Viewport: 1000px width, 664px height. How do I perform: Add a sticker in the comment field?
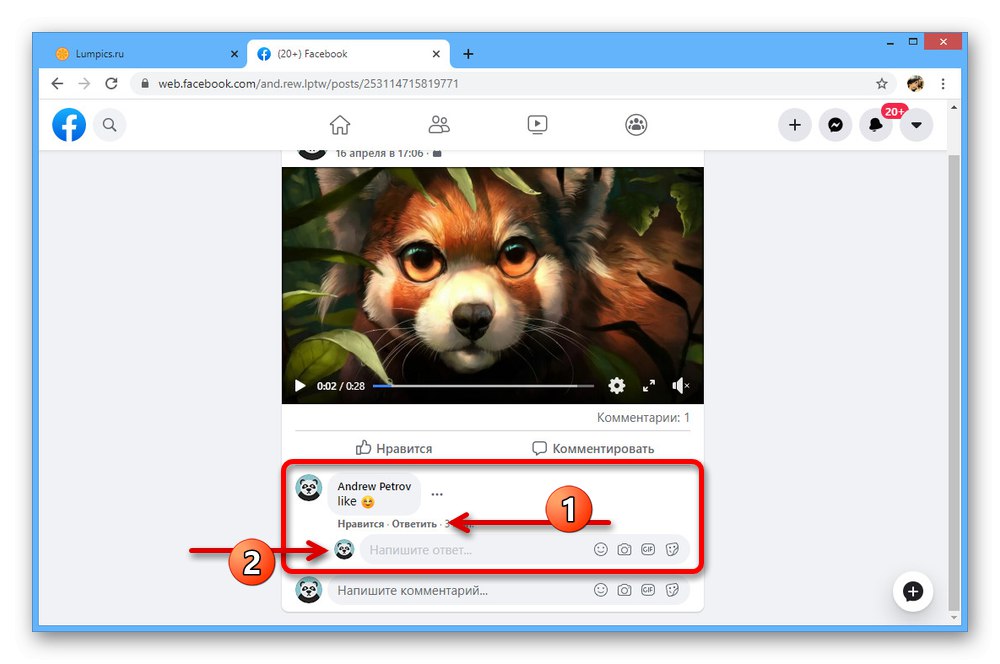672,590
